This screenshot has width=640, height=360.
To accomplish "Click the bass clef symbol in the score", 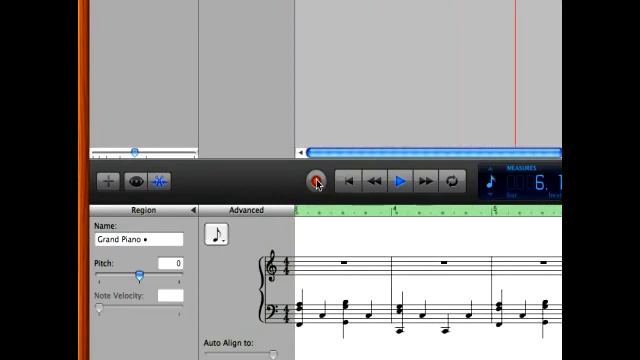I will click(272, 312).
